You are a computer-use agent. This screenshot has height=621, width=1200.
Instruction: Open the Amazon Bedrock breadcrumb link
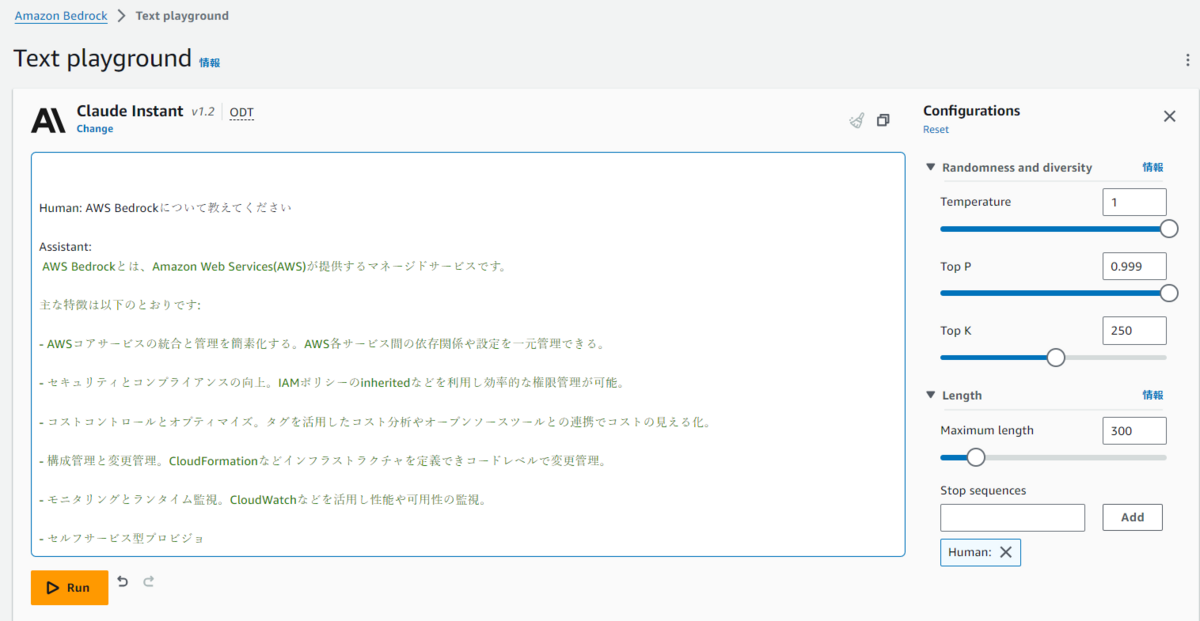[x=61, y=16]
